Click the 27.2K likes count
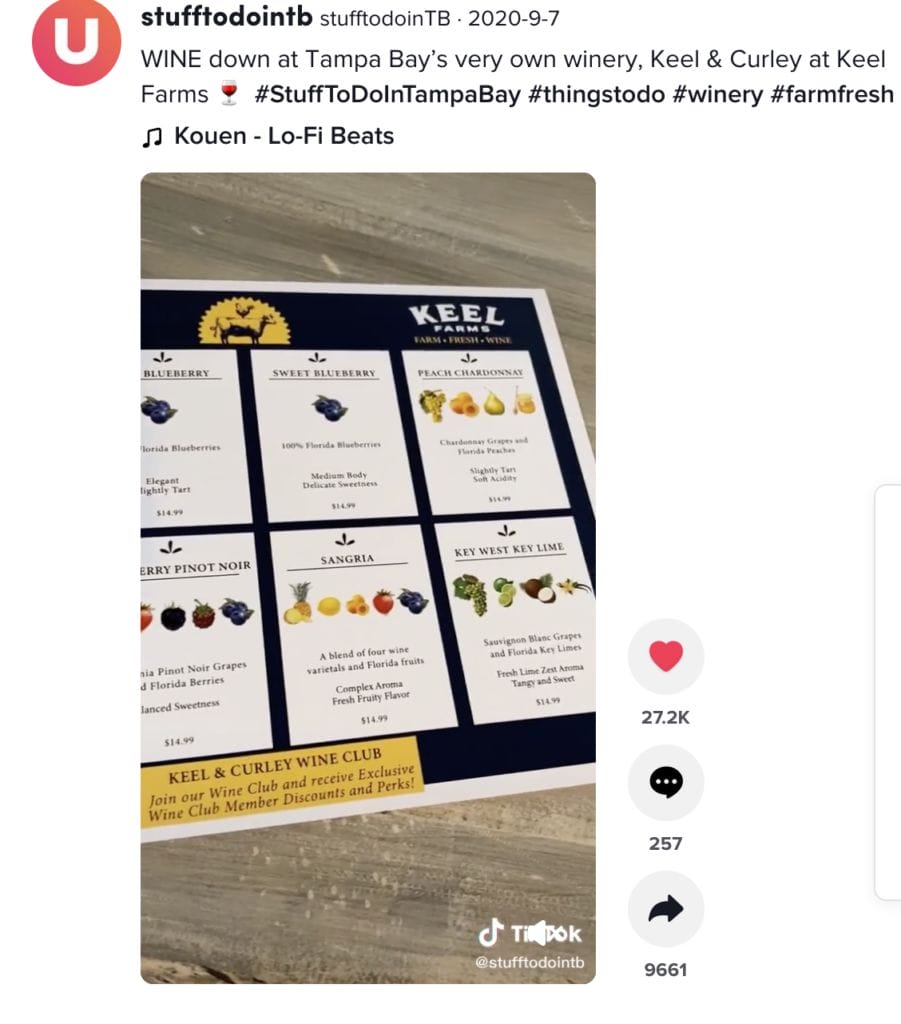Screen dimensions: 901x1024 tap(665, 718)
